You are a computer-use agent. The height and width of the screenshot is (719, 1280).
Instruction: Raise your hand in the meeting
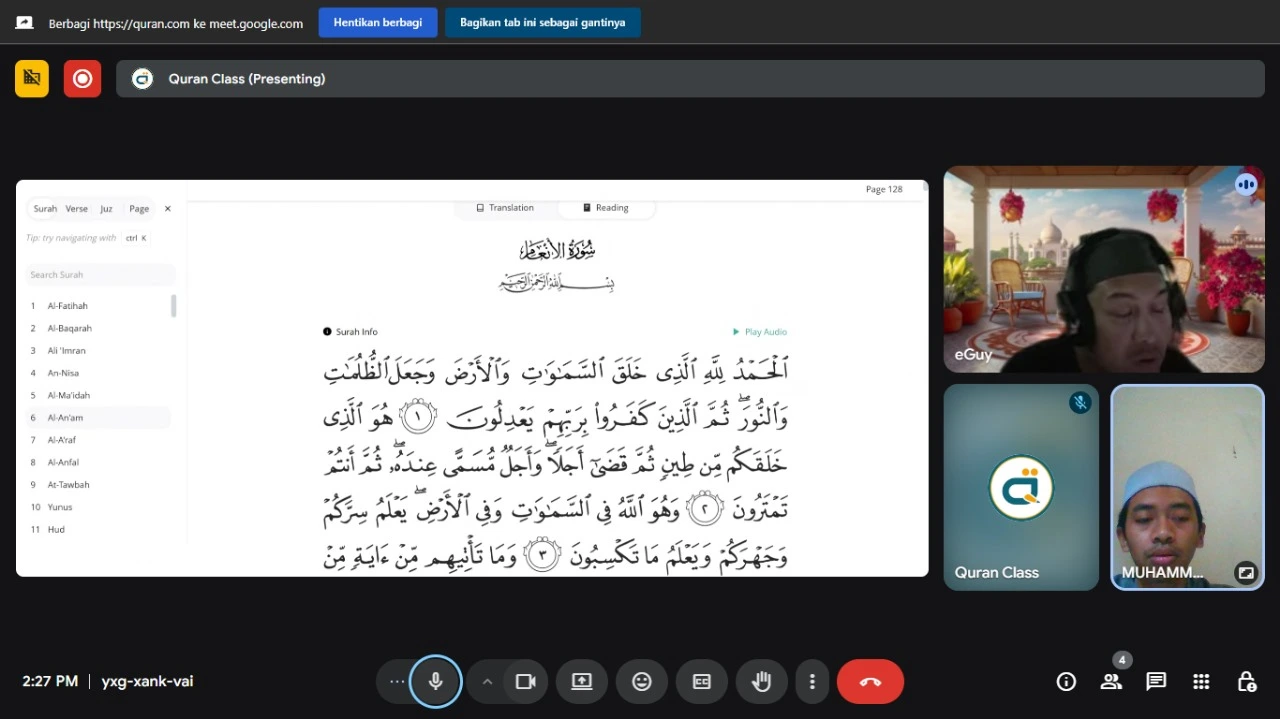tap(761, 681)
